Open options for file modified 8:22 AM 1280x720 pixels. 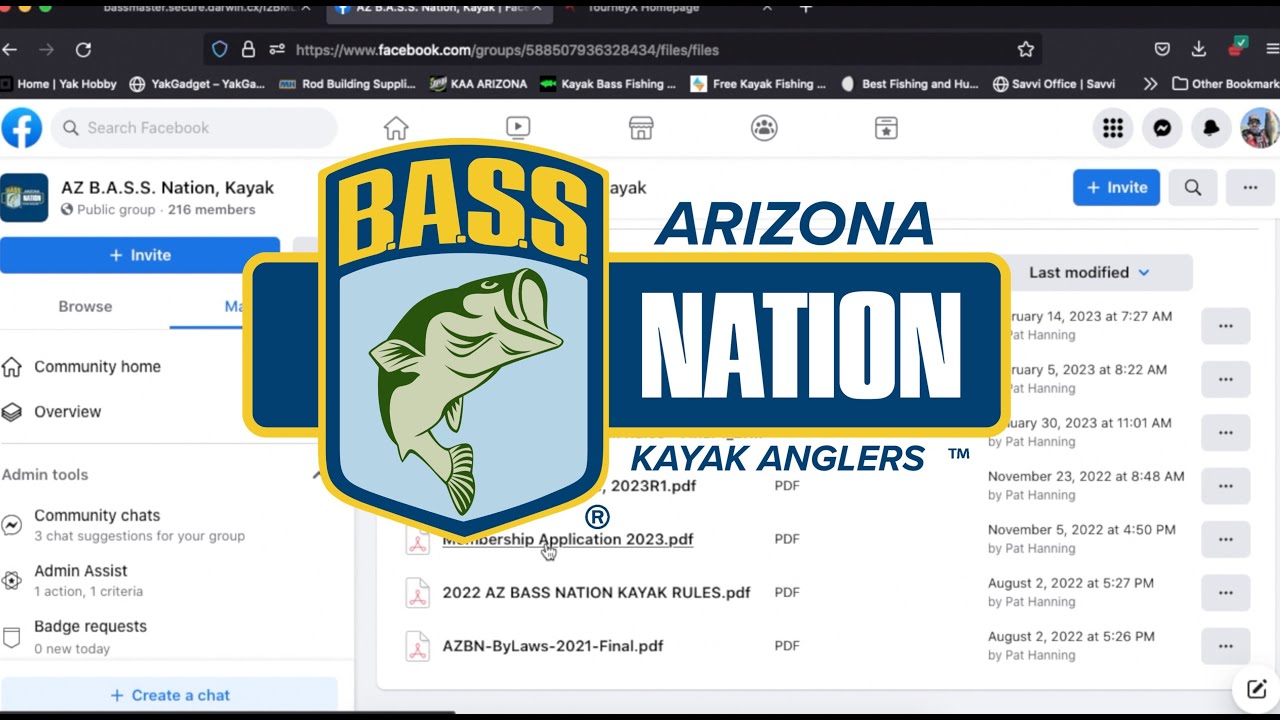[1225, 379]
